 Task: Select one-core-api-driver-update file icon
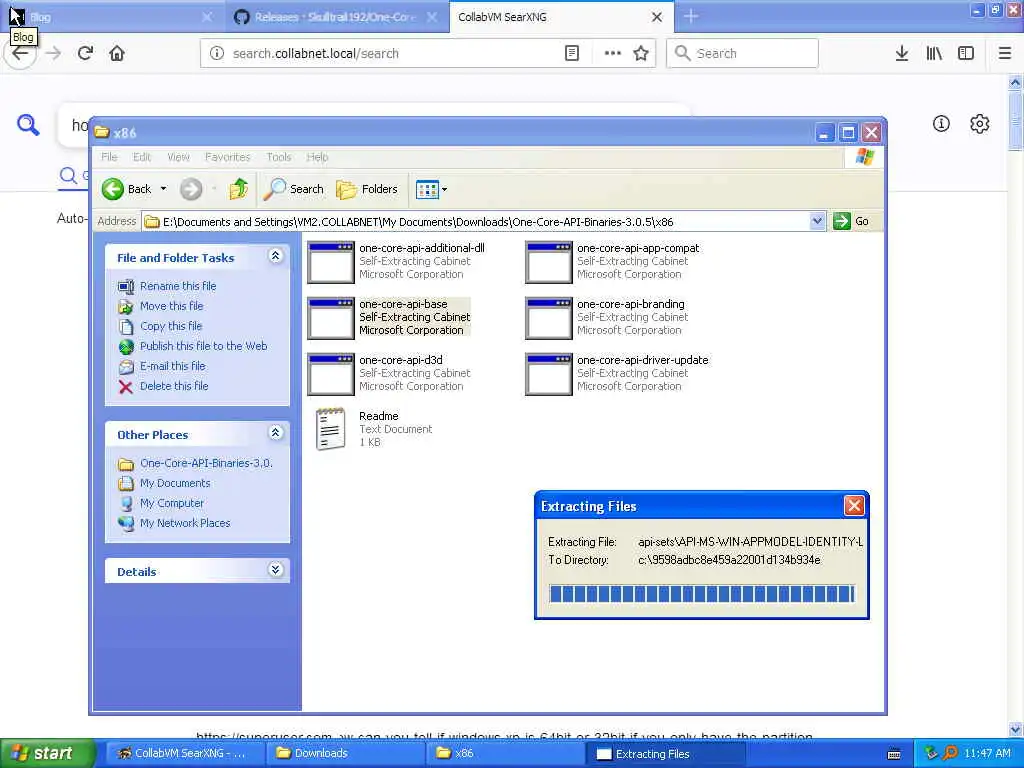tap(549, 374)
